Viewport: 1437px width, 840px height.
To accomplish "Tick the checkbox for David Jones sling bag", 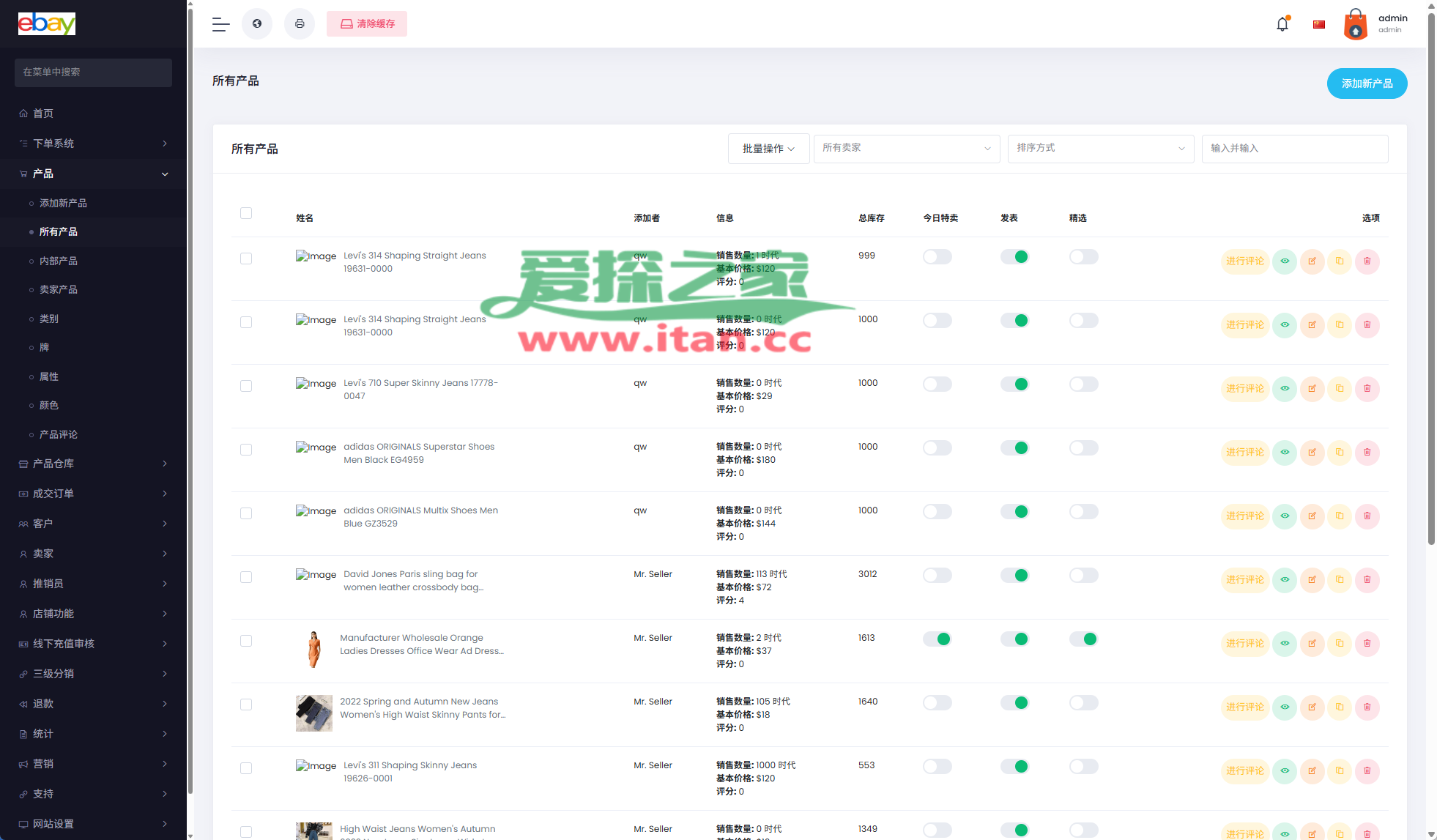I will point(246,577).
